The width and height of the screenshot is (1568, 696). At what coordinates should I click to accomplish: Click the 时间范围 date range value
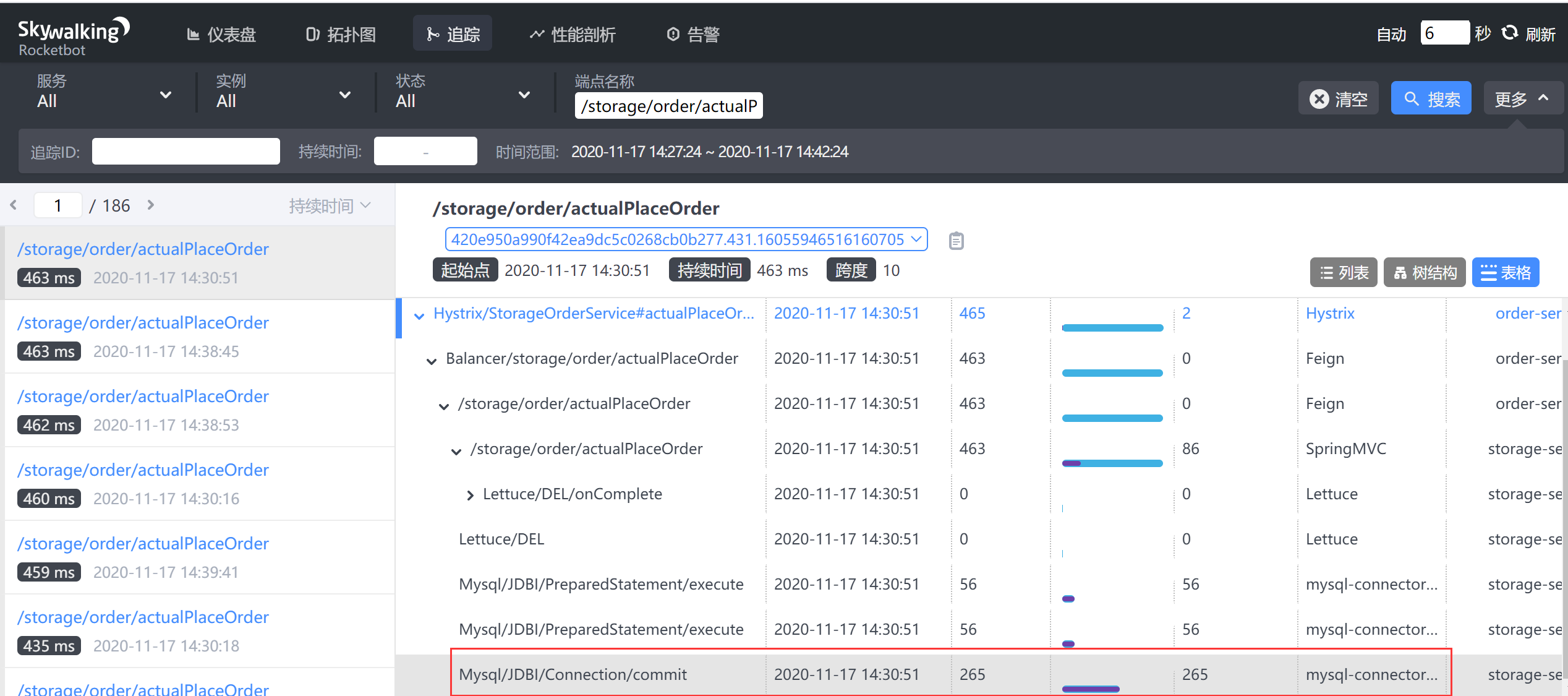point(709,152)
